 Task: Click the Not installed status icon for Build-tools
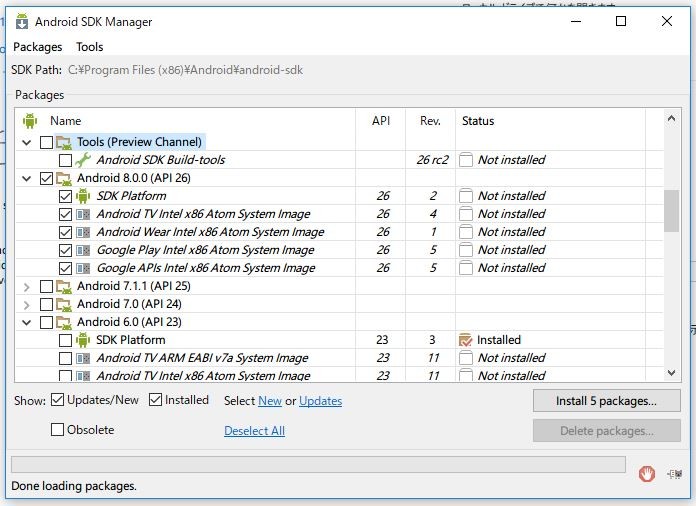coord(466,160)
